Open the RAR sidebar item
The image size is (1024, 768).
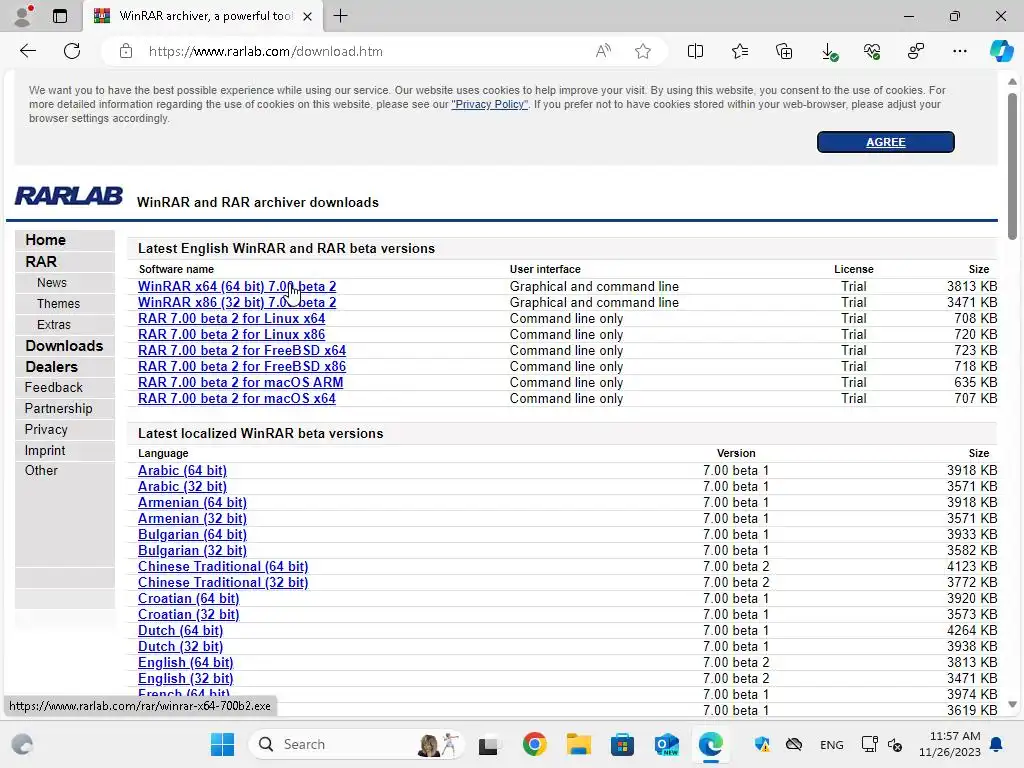(40, 261)
